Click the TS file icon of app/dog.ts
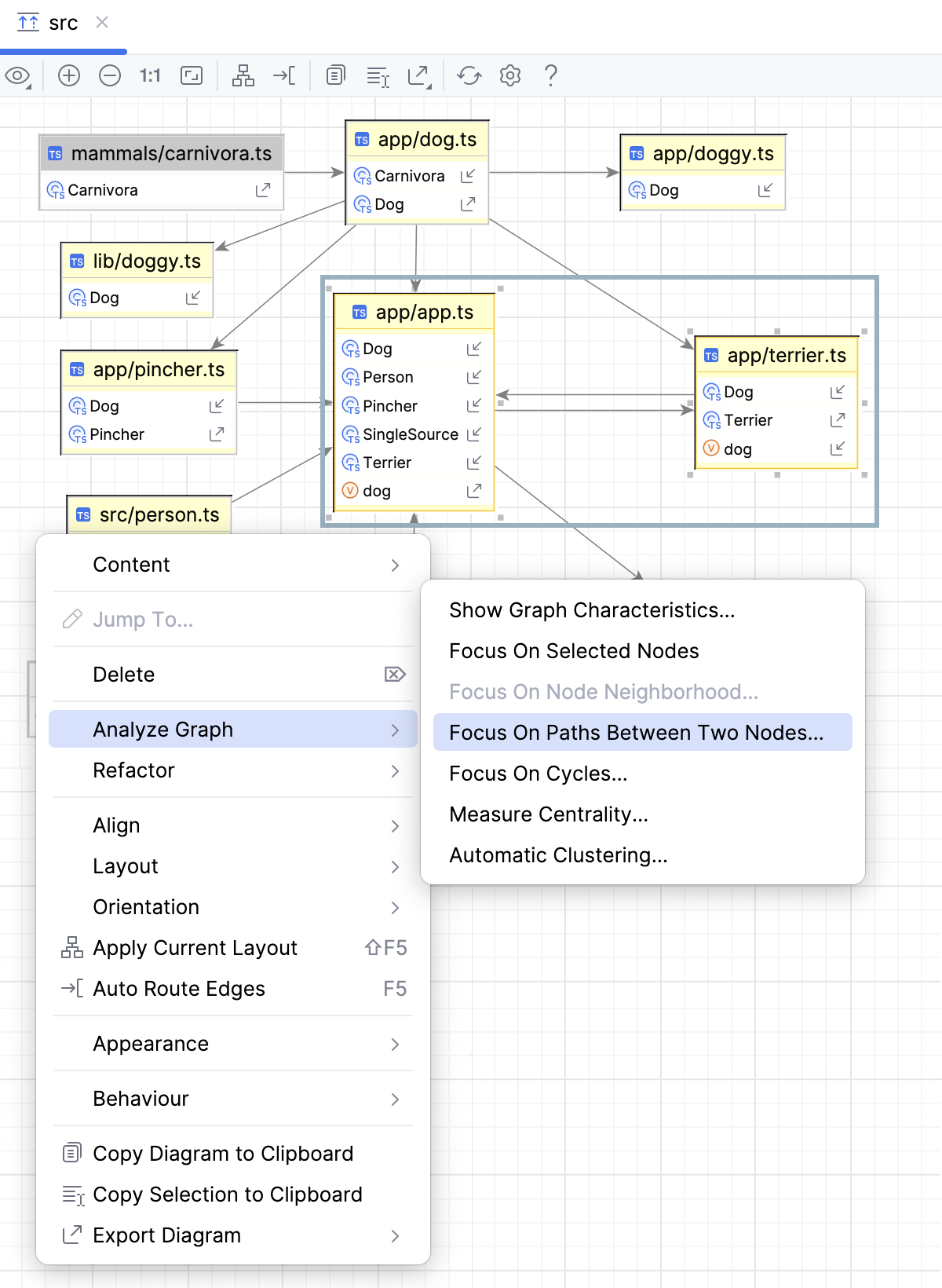This screenshot has width=942, height=1288. (x=362, y=140)
